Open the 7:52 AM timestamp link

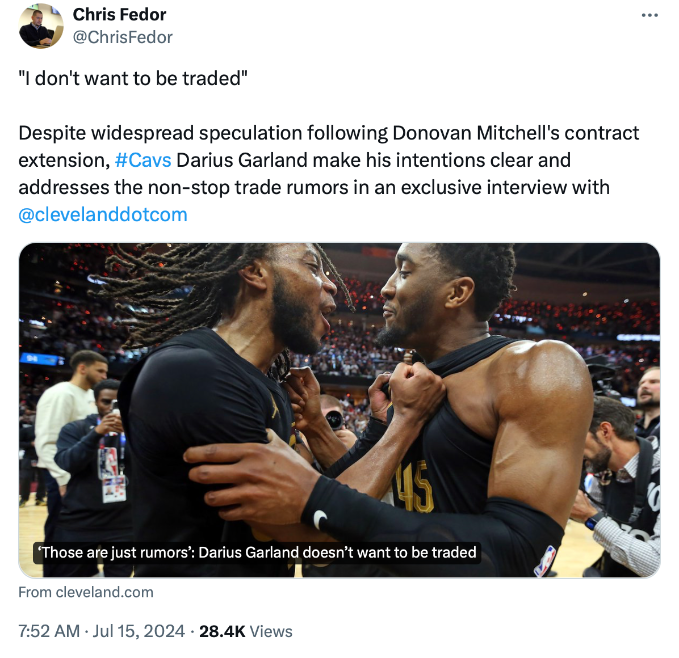click(x=49, y=631)
